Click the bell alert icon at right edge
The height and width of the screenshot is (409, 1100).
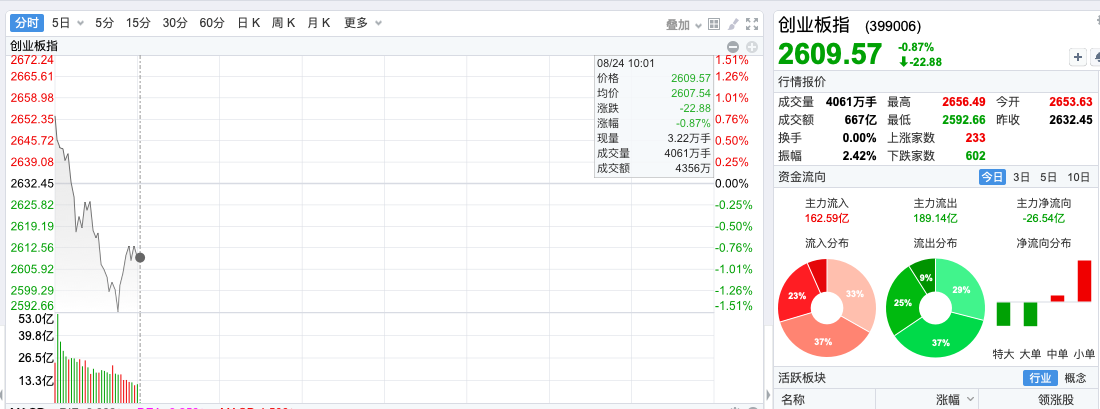[x=1095, y=57]
